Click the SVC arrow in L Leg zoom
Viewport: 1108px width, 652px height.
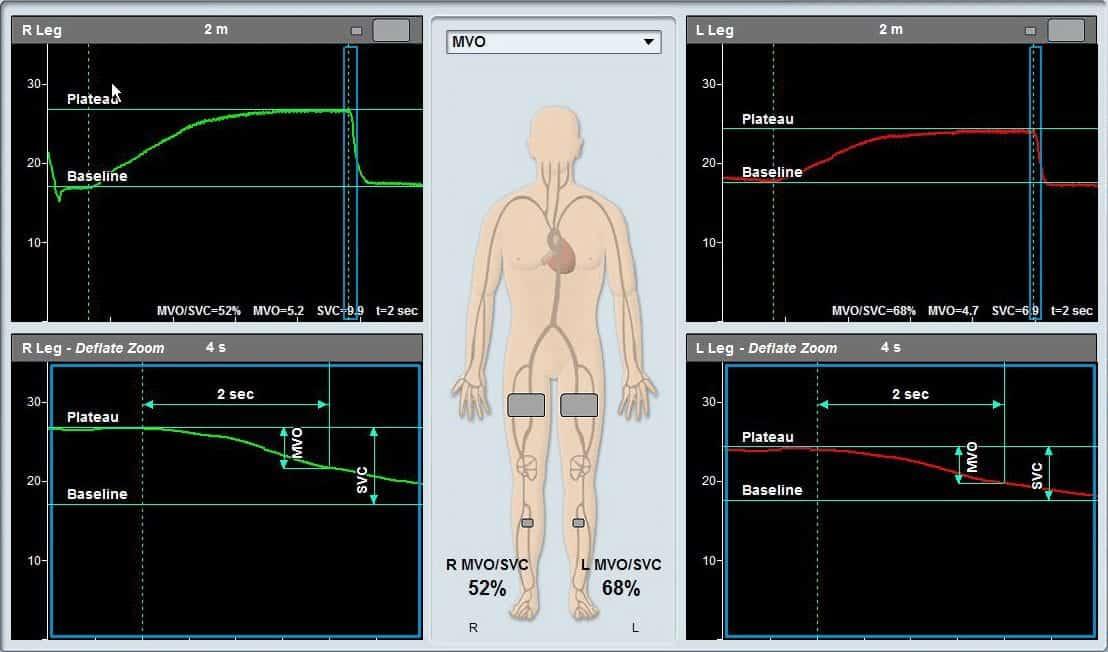1048,473
